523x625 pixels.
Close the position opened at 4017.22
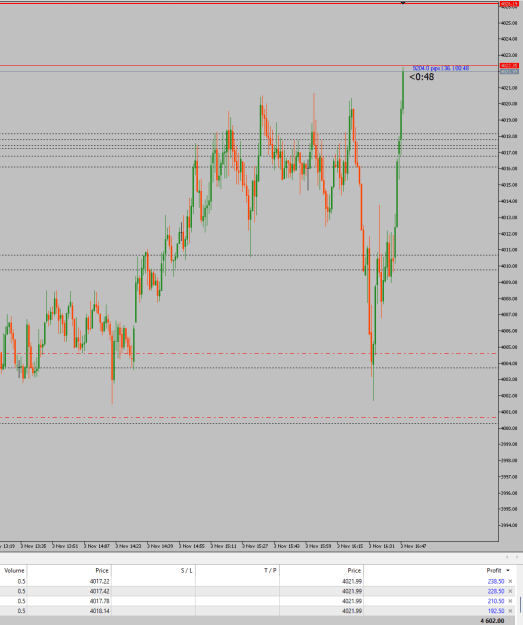click(510, 582)
